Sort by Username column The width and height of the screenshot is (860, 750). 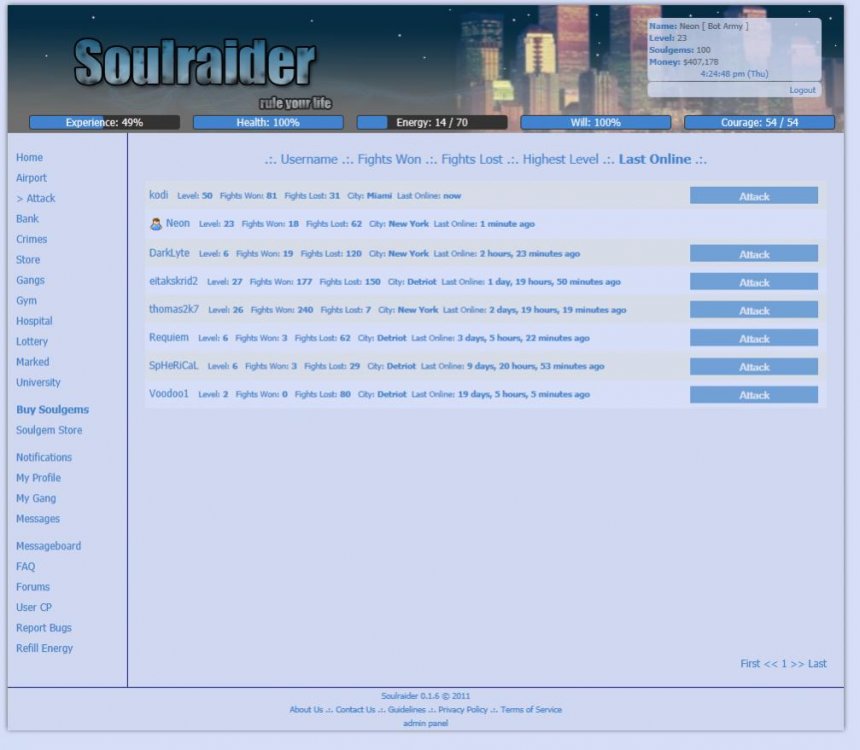(308, 160)
